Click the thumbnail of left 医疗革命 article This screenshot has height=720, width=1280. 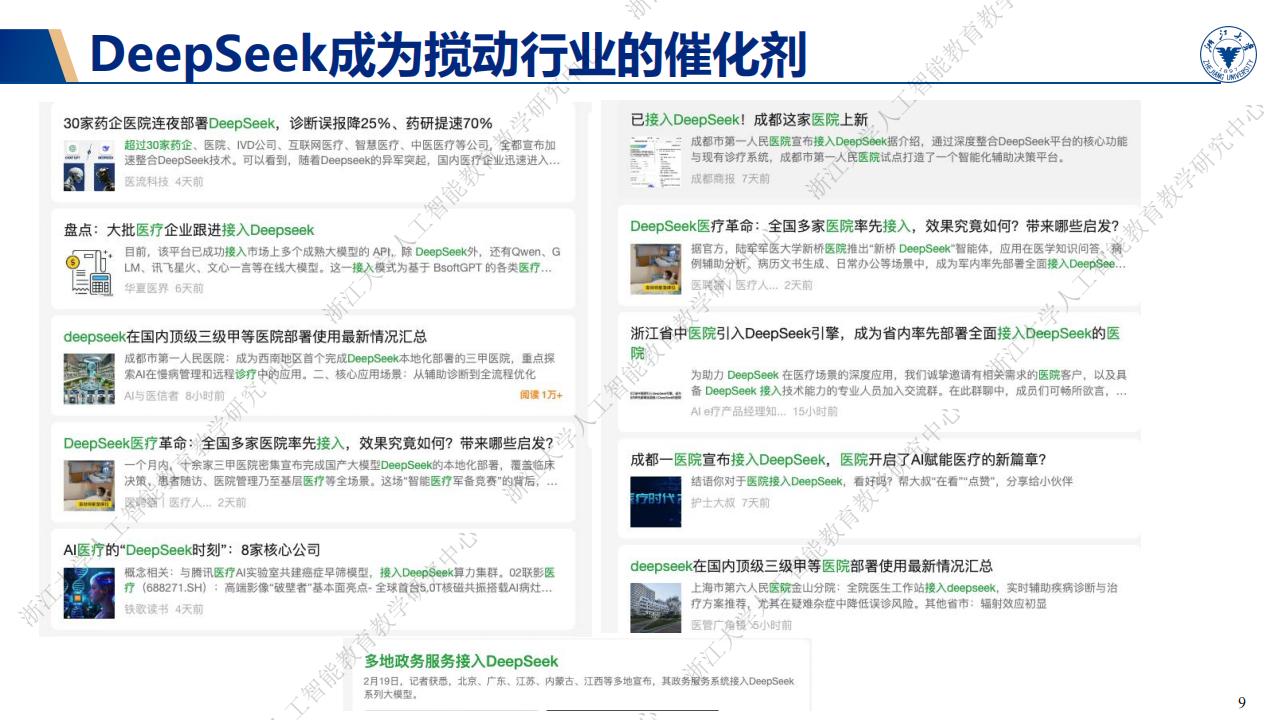click(89, 485)
